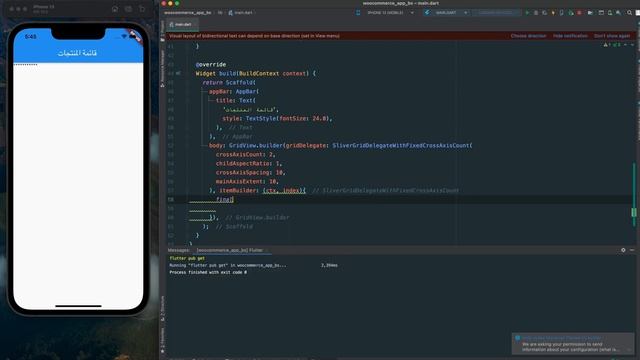Take simulator screenshot with camera icon
The image size is (640, 360).
click(128, 9)
